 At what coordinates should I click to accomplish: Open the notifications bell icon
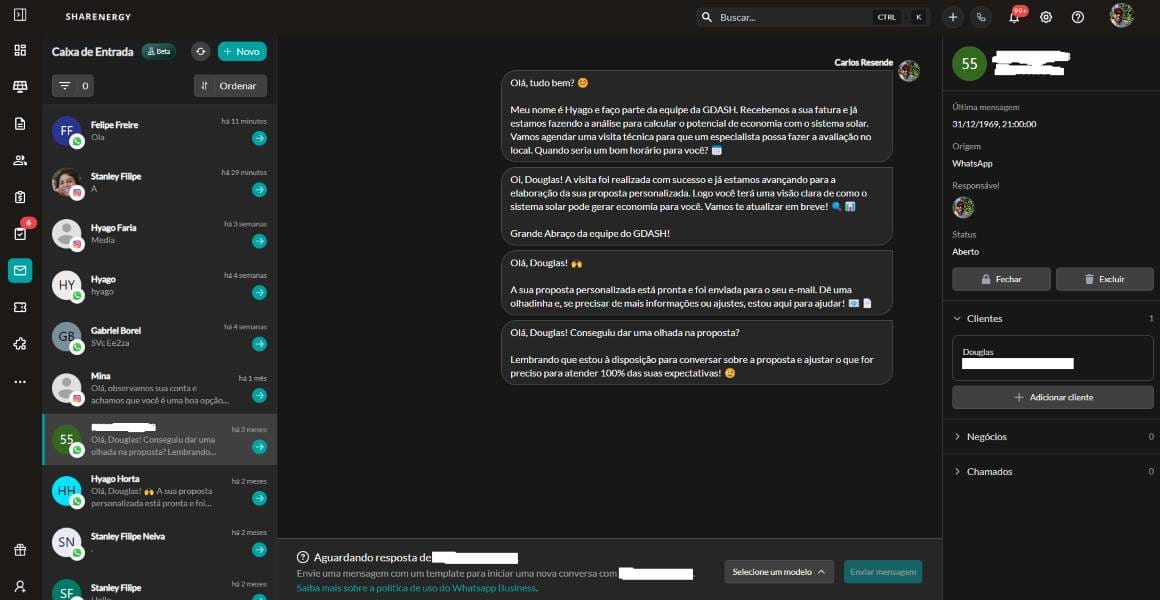click(1014, 17)
